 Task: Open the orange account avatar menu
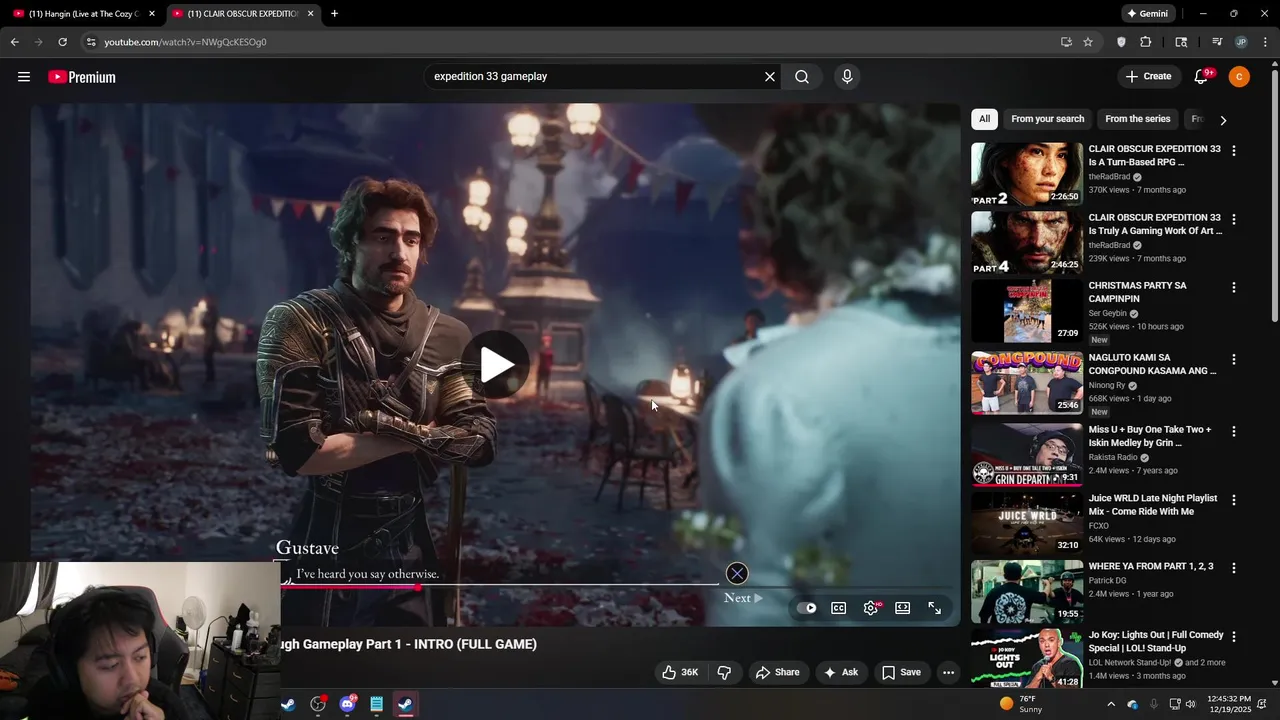1239,77
